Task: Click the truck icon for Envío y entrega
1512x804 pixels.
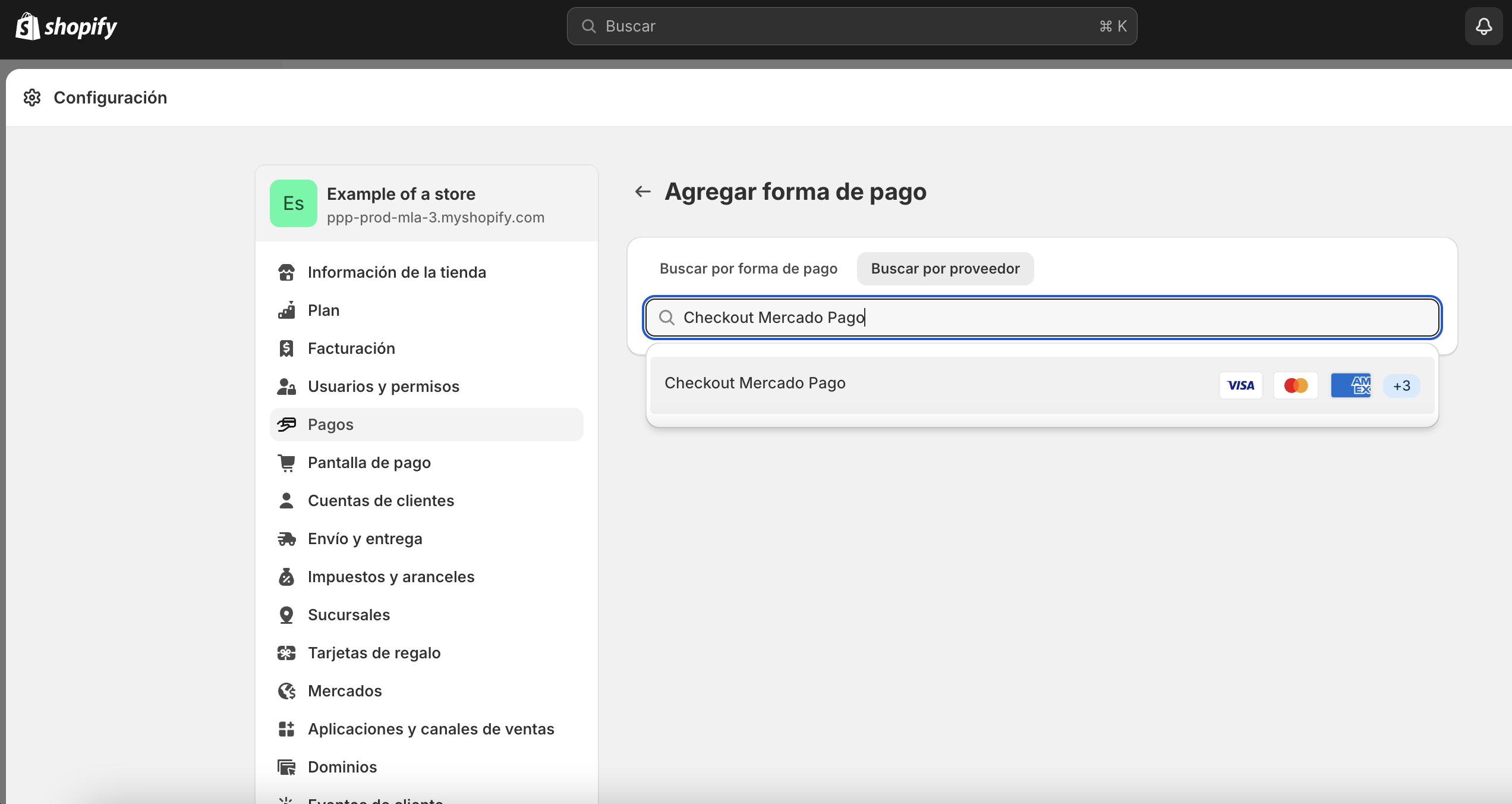Action: 286,539
